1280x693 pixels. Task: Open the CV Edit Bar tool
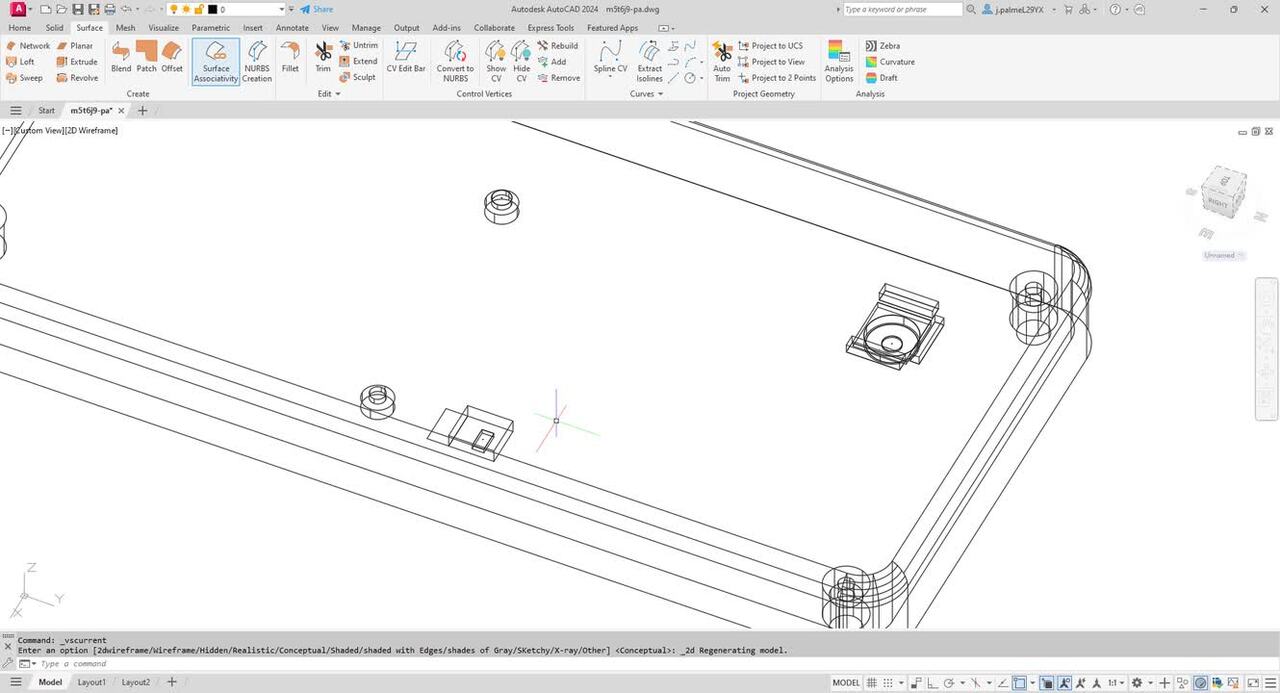click(x=406, y=57)
